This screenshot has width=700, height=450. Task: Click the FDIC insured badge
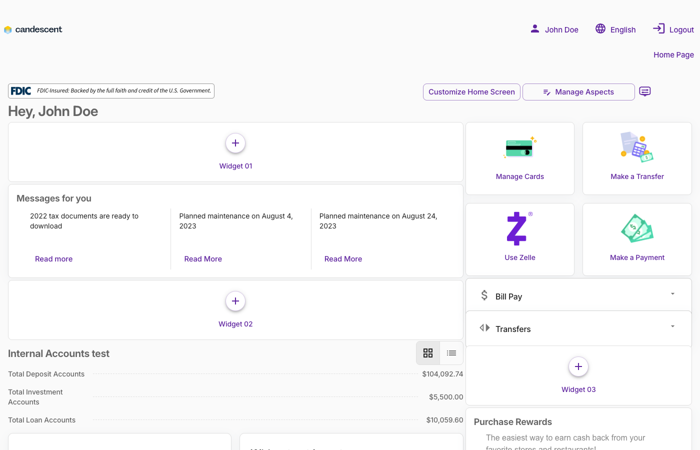(111, 91)
